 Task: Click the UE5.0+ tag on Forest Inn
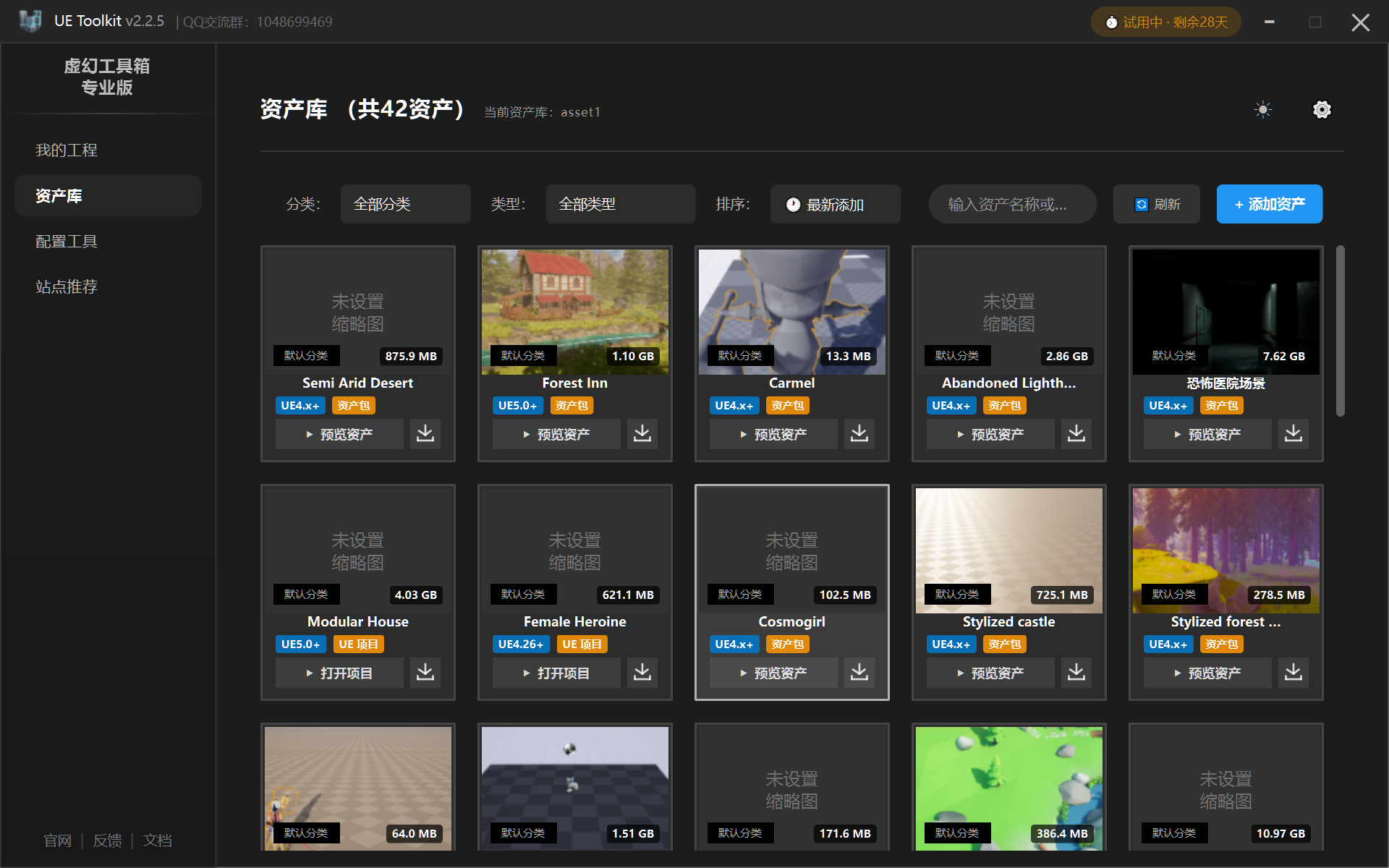pos(518,406)
